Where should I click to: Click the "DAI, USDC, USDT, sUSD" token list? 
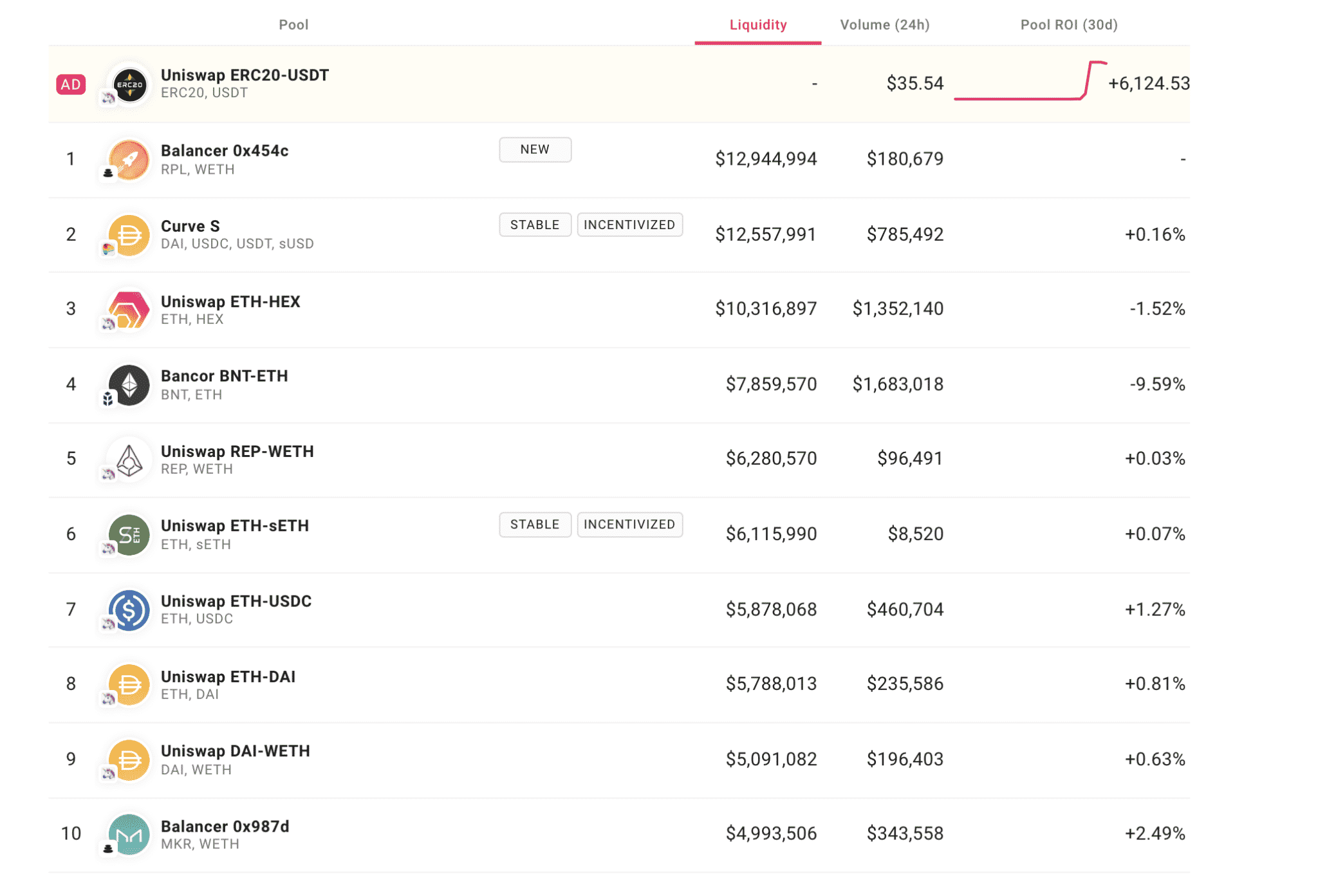click(237, 244)
